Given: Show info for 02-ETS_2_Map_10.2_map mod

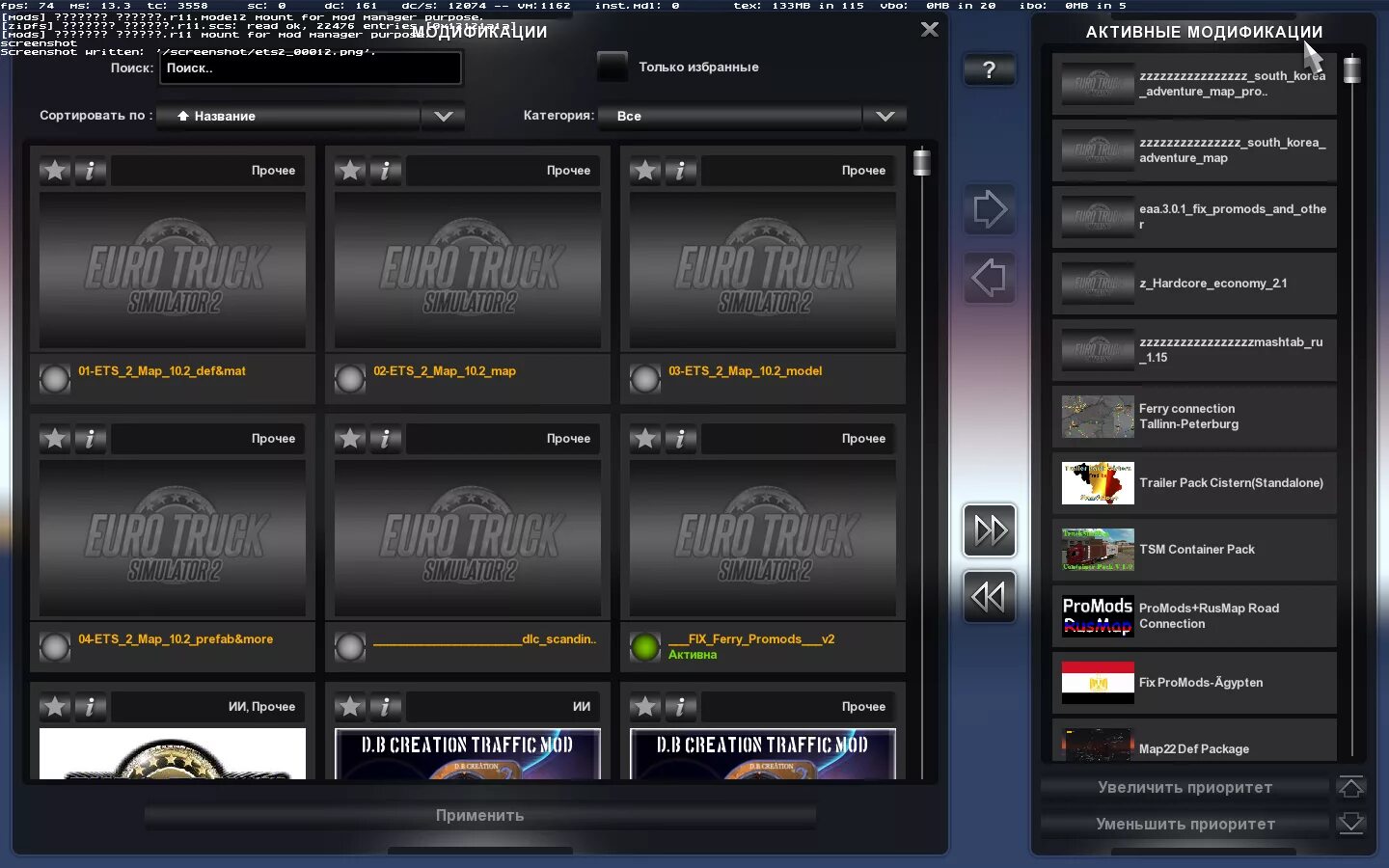Looking at the screenshot, I should pos(385,171).
